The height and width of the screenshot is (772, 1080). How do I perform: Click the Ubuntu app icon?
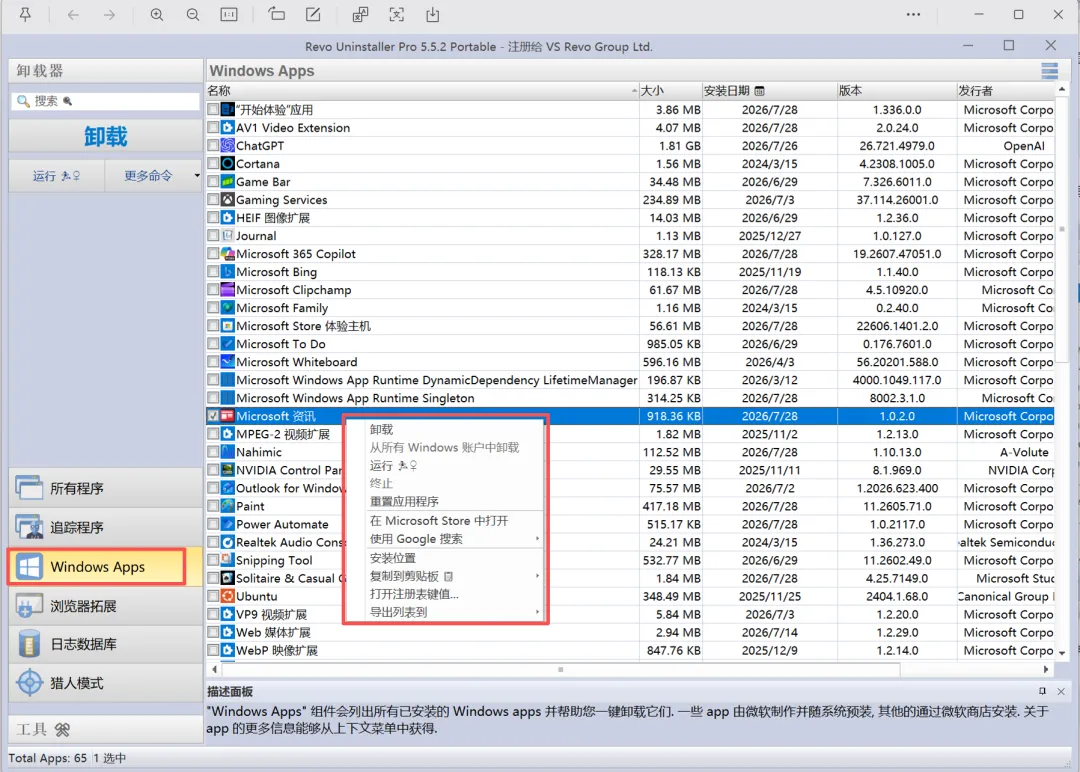(x=227, y=596)
